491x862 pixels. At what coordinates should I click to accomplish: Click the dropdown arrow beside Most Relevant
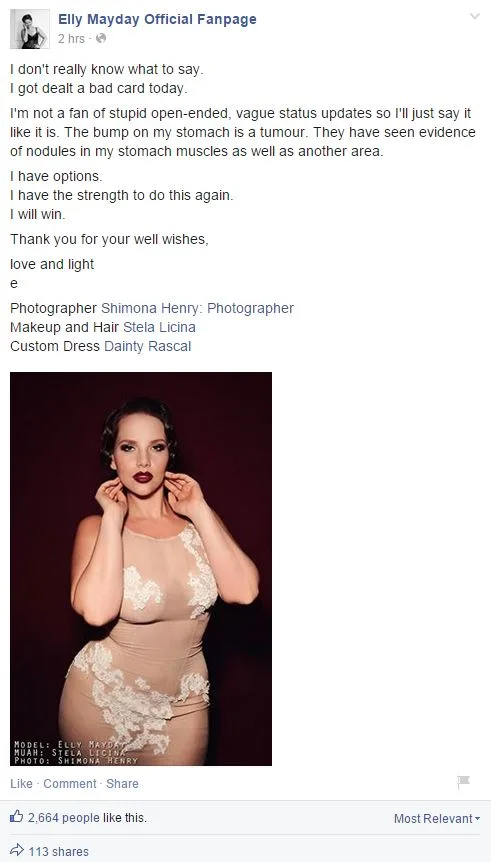click(477, 819)
